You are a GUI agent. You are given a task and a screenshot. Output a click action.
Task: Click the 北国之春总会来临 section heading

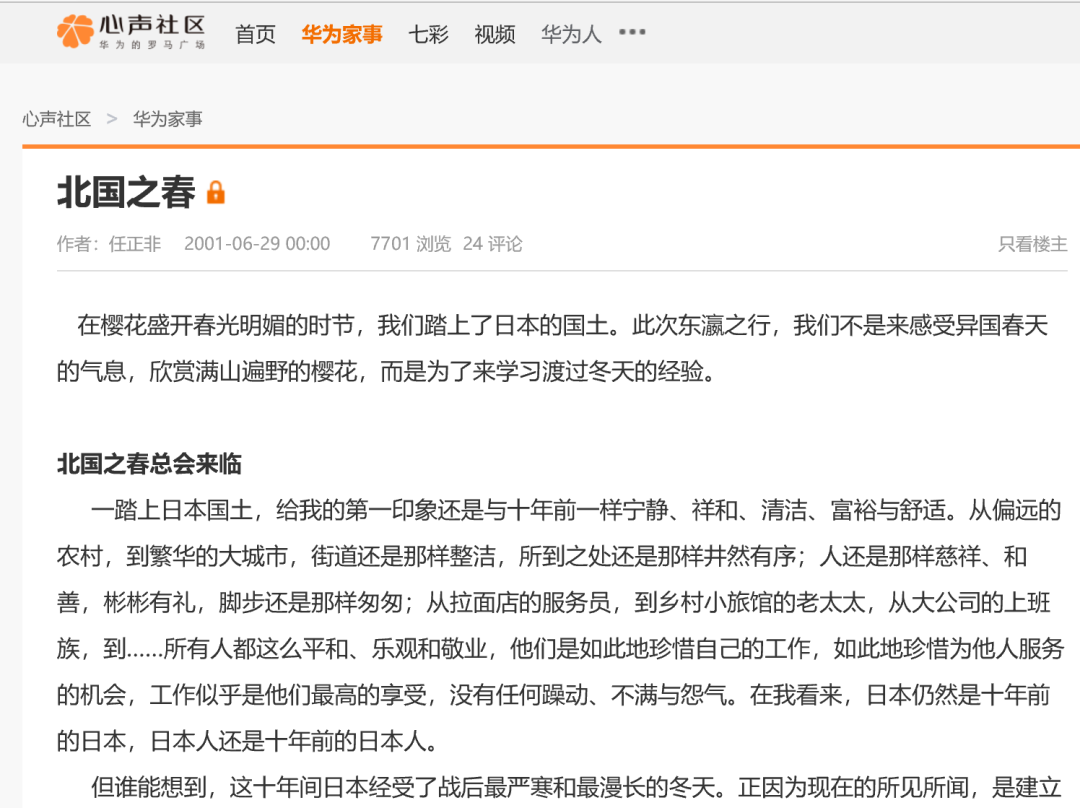[149, 465]
